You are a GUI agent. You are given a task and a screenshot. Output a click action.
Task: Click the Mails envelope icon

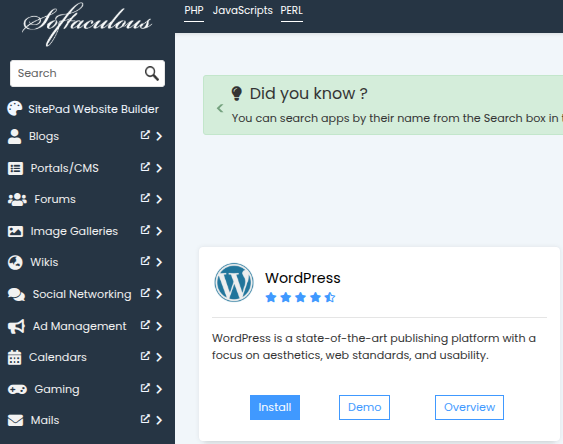(x=15, y=420)
